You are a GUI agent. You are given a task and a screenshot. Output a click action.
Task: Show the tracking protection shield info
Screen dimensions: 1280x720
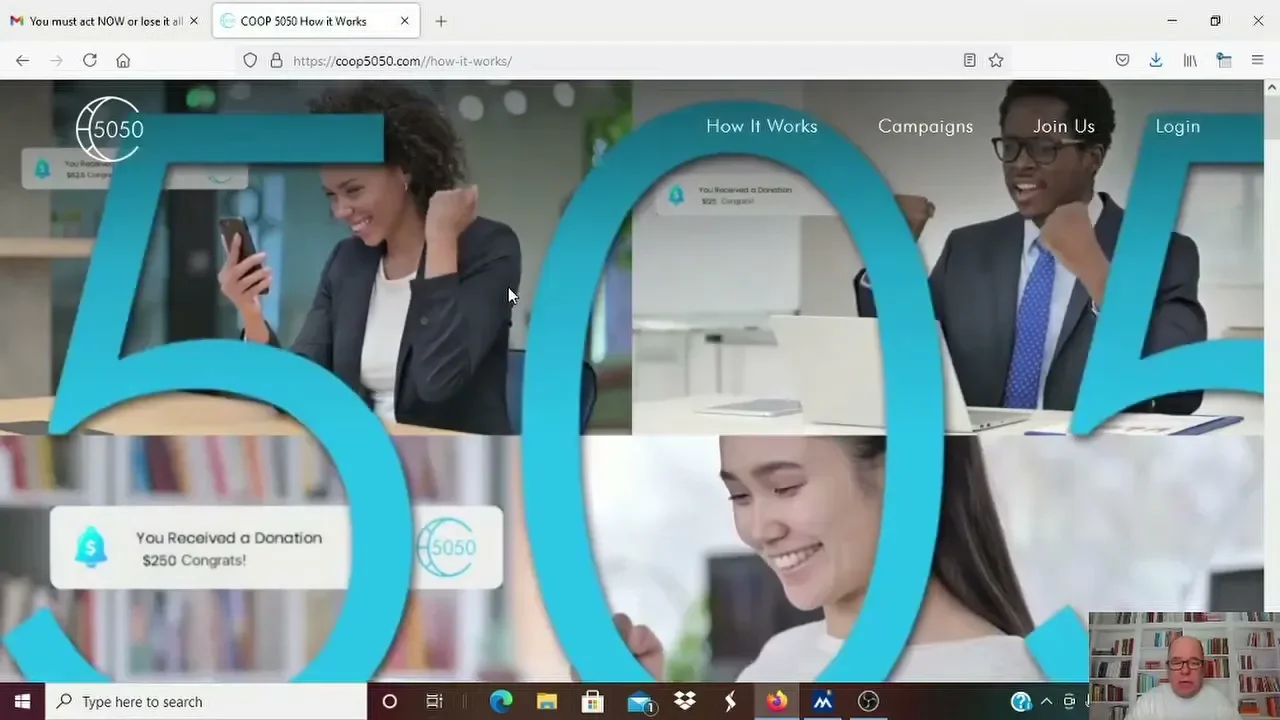pyautogui.click(x=250, y=61)
